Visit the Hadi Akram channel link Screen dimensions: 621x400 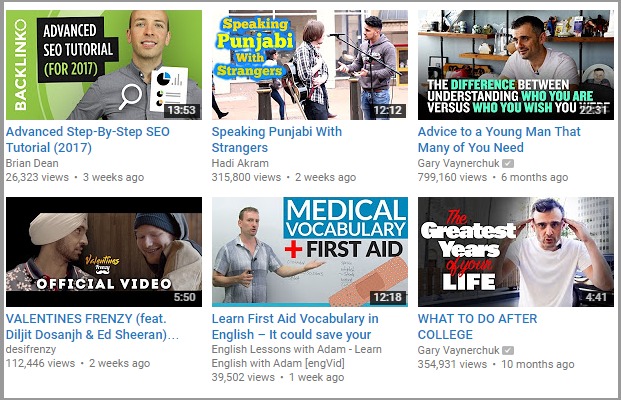pyautogui.click(x=240, y=163)
